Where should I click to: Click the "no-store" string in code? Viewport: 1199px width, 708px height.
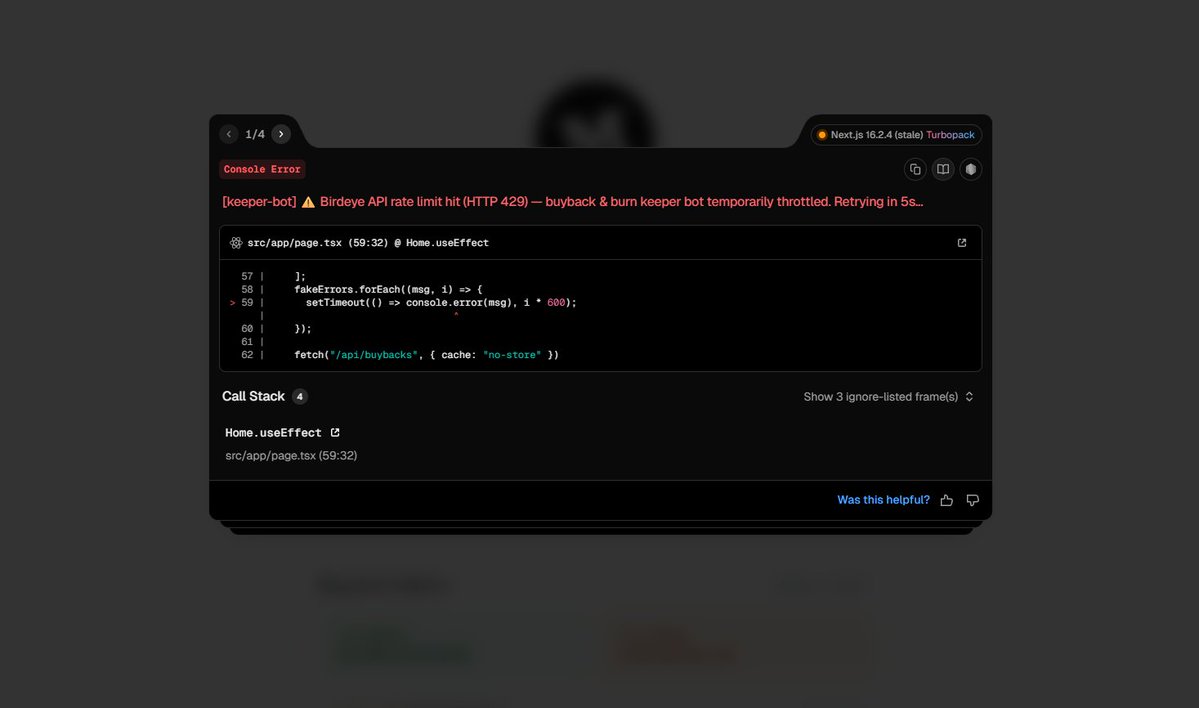click(x=512, y=355)
